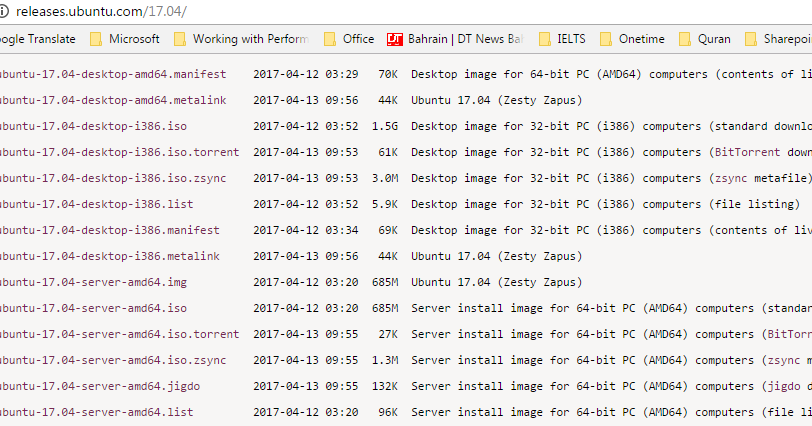The height and width of the screenshot is (426, 812).
Task: Open ubuntu-17.04-desktop-i386.iso.zsync link
Action: (113, 178)
